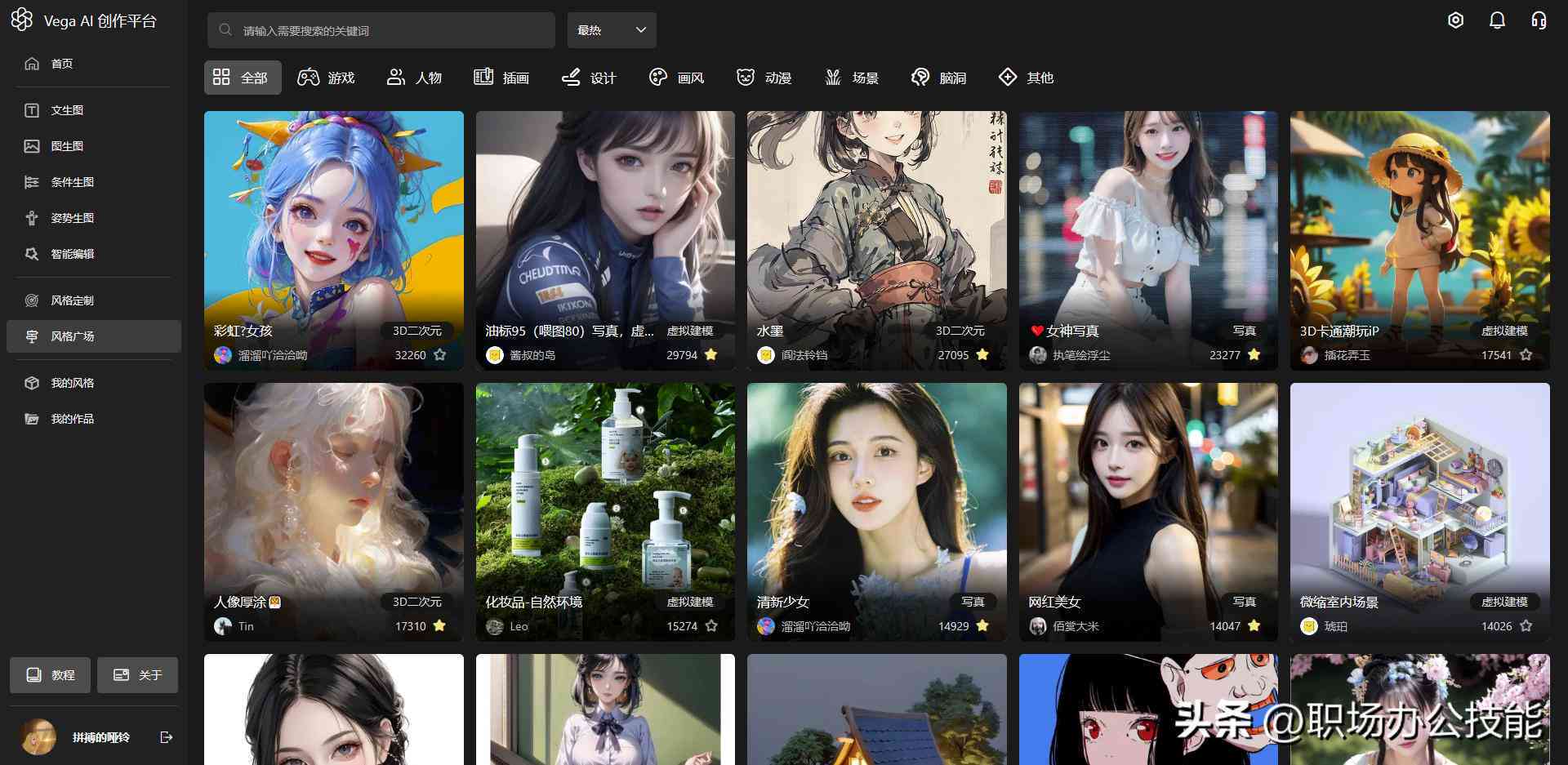The width and height of the screenshot is (1568, 765).
Task: Open 我的作品 my works
Action: 94,419
